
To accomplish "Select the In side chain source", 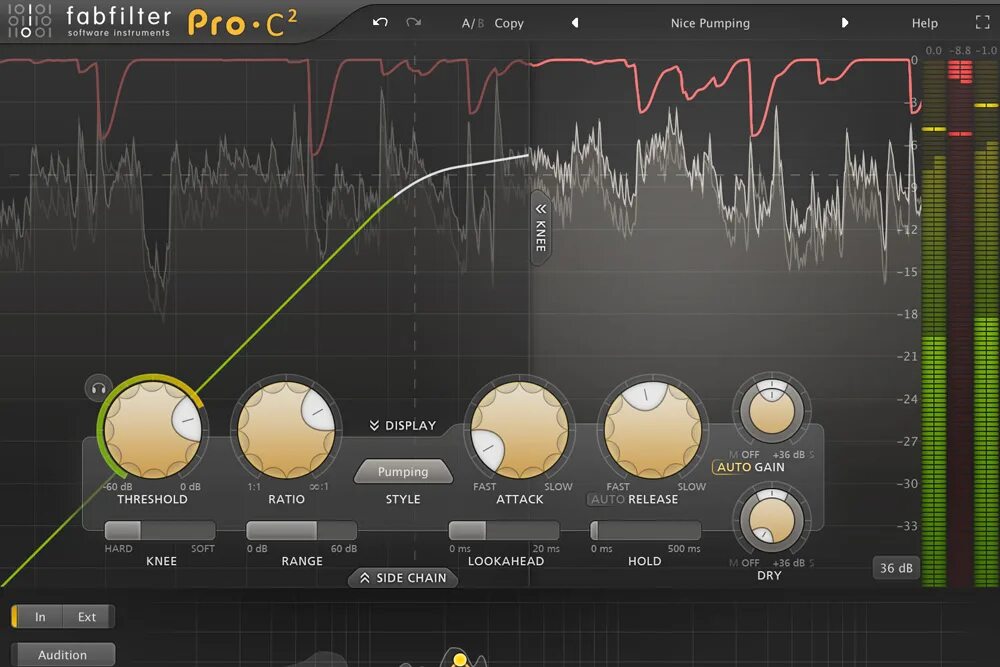I will pos(40,617).
